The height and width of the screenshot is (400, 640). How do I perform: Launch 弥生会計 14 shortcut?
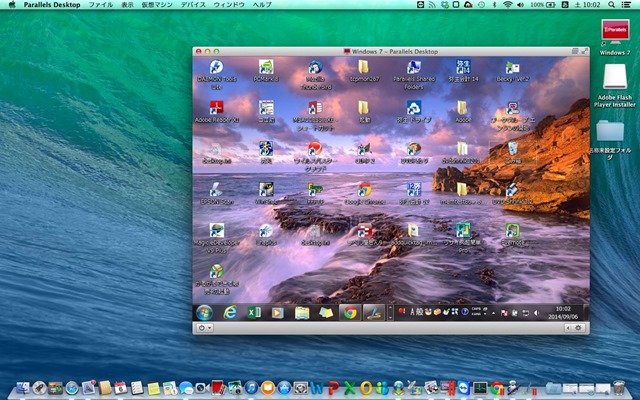pyautogui.click(x=463, y=71)
